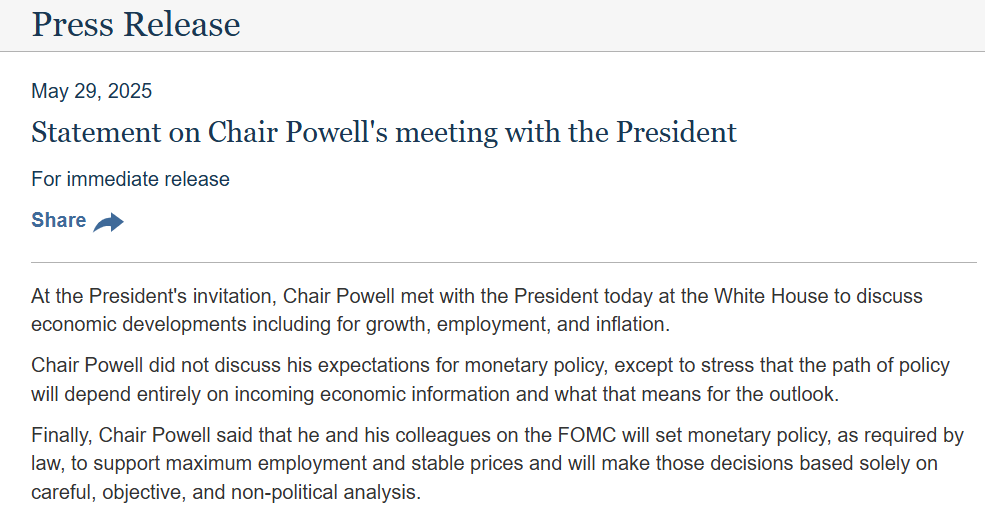Image resolution: width=985 pixels, height=524 pixels.
Task: Click the paragraph beginning At the President's invitation
Action: [x=477, y=310]
